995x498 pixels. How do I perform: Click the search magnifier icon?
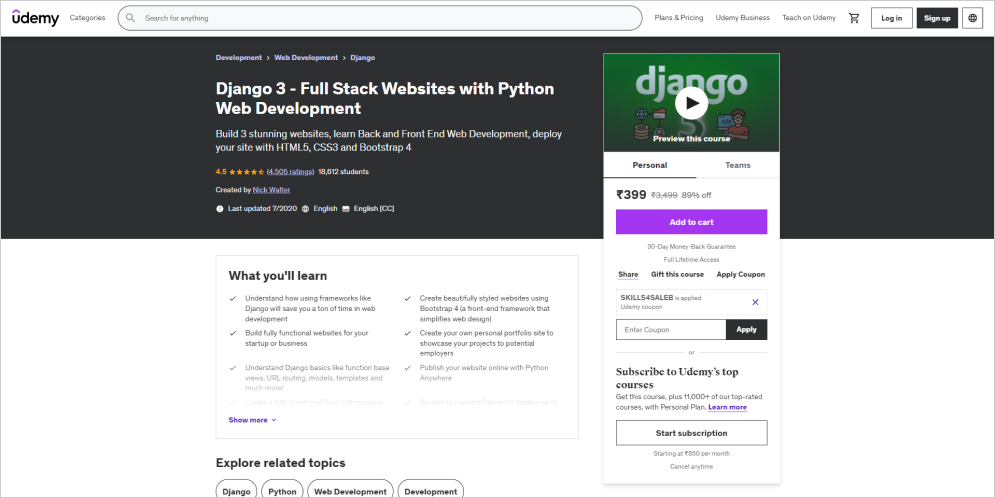tap(131, 18)
